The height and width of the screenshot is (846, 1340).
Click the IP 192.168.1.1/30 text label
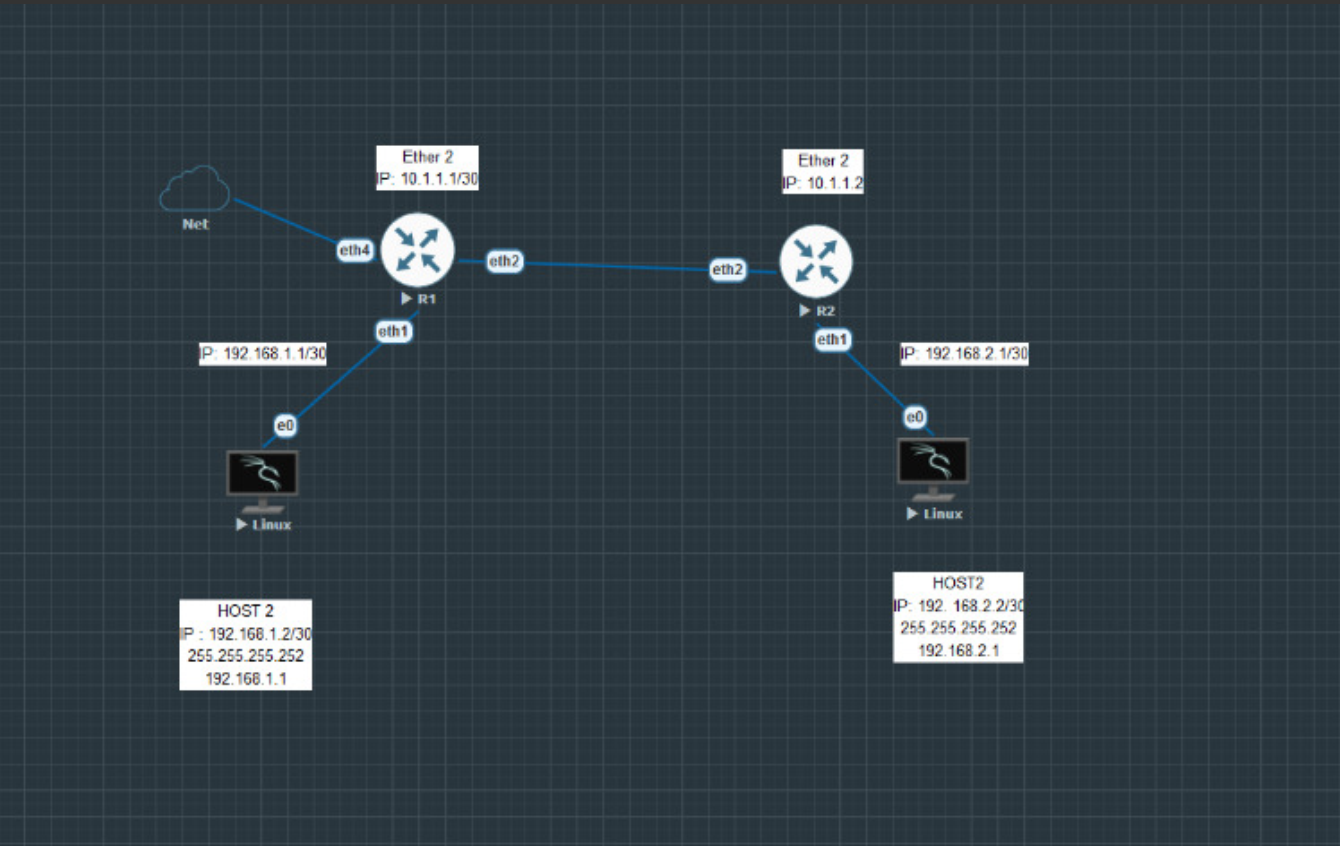(x=263, y=353)
